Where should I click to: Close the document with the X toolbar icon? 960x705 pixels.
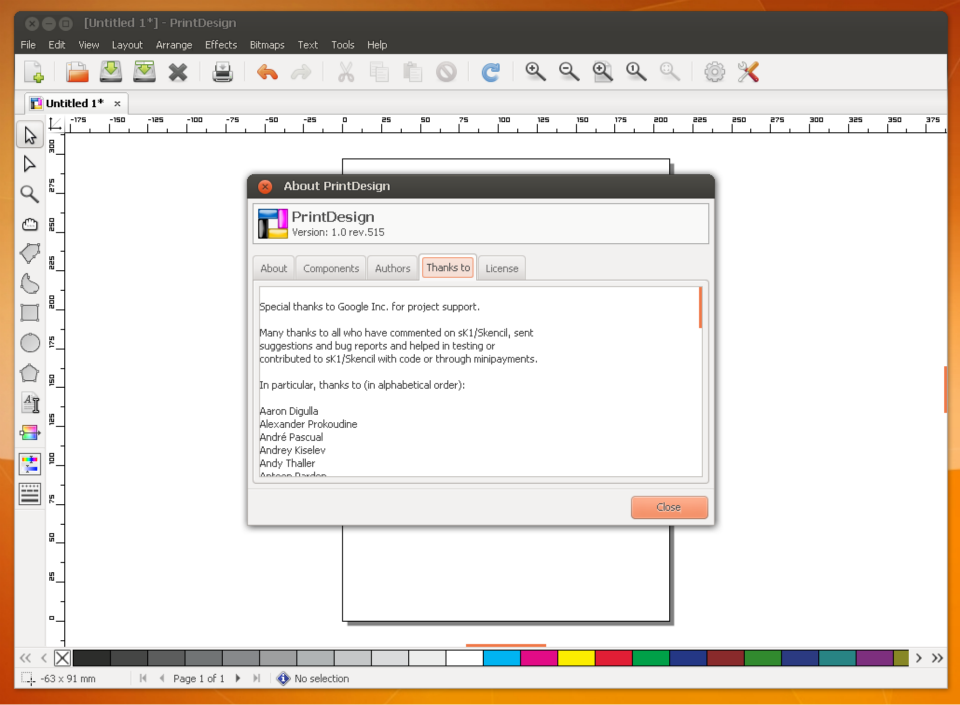178,73
